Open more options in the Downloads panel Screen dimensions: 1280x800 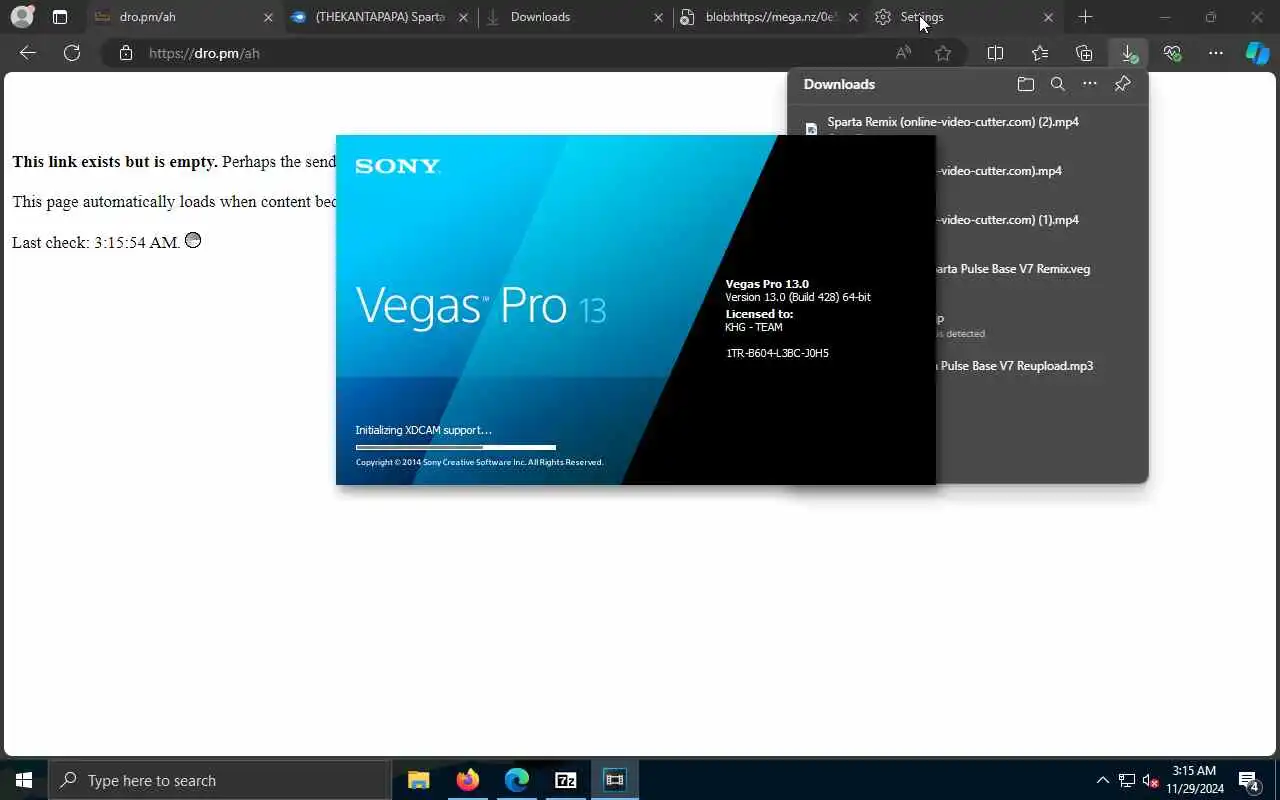coord(1089,84)
